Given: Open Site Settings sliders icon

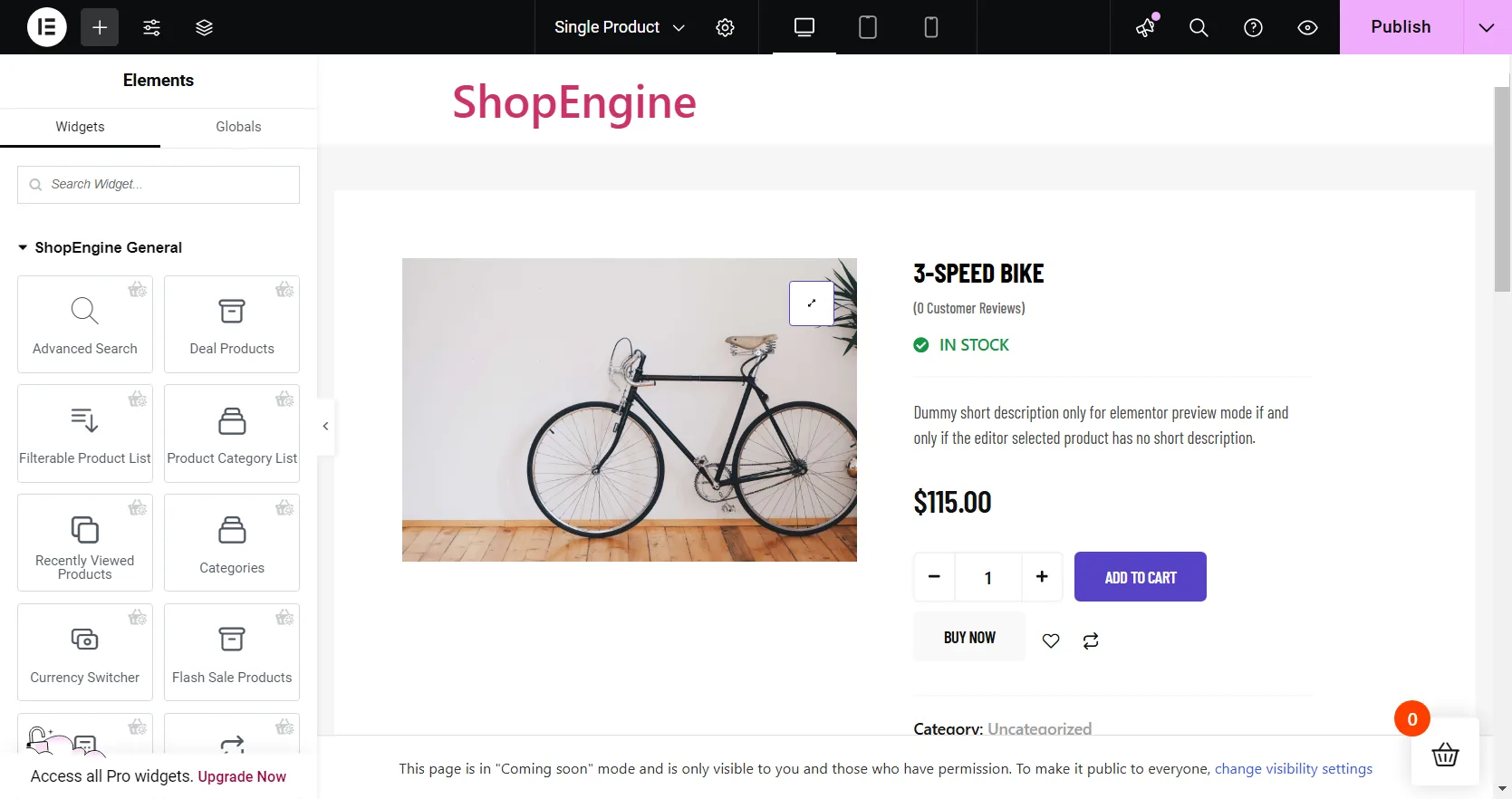Looking at the screenshot, I should 151,27.
